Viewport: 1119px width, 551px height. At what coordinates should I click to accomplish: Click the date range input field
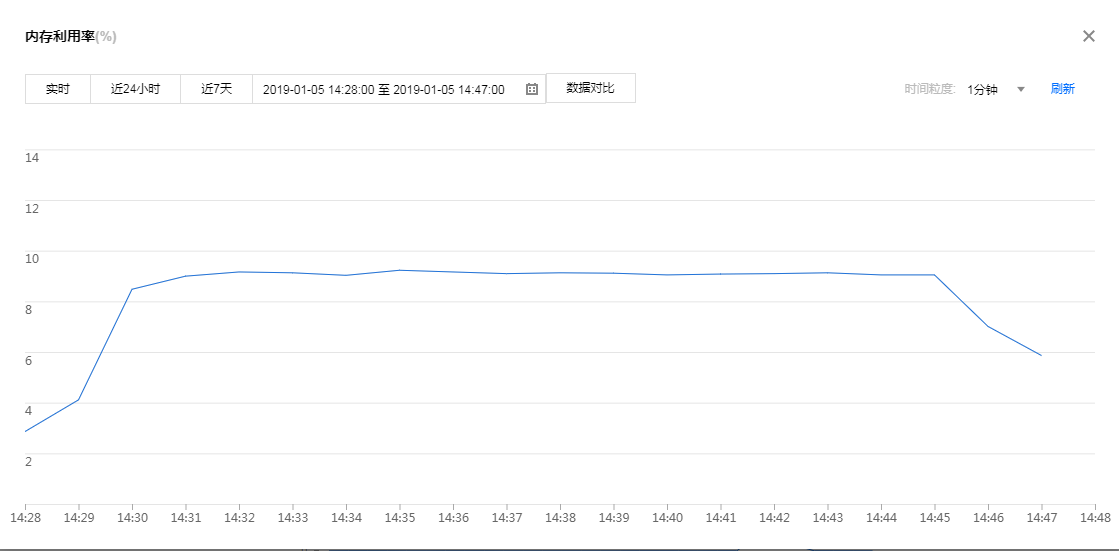[x=390, y=89]
